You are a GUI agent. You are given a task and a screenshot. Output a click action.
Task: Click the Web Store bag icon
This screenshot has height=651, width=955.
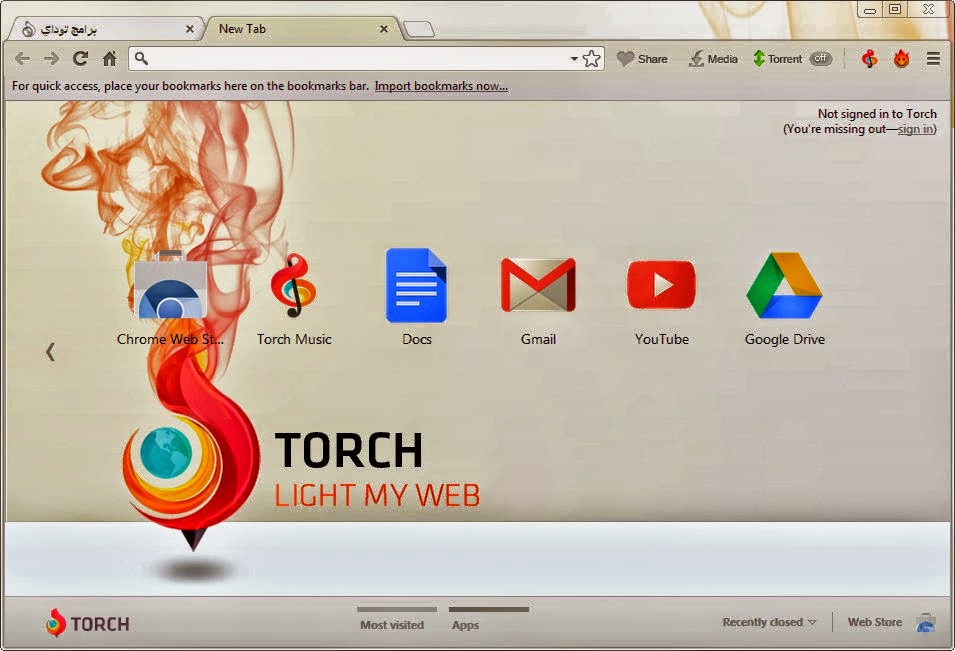pyautogui.click(x=926, y=622)
